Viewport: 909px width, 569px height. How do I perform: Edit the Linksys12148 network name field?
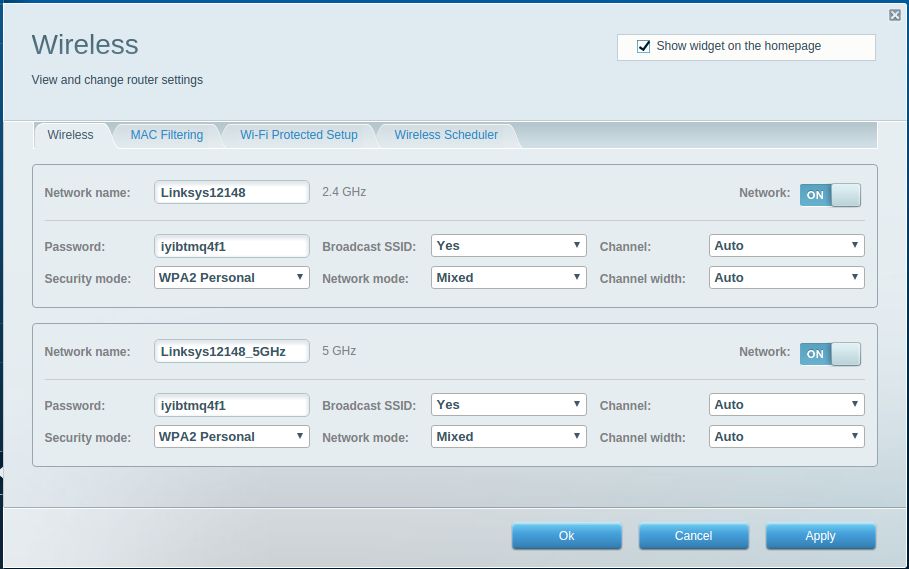[x=231, y=192]
